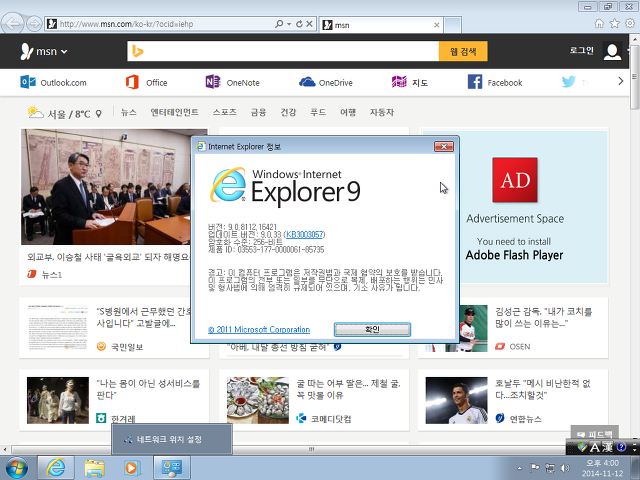Click 확인 in the IE about dialog
The height and width of the screenshot is (480, 640).
(x=372, y=329)
